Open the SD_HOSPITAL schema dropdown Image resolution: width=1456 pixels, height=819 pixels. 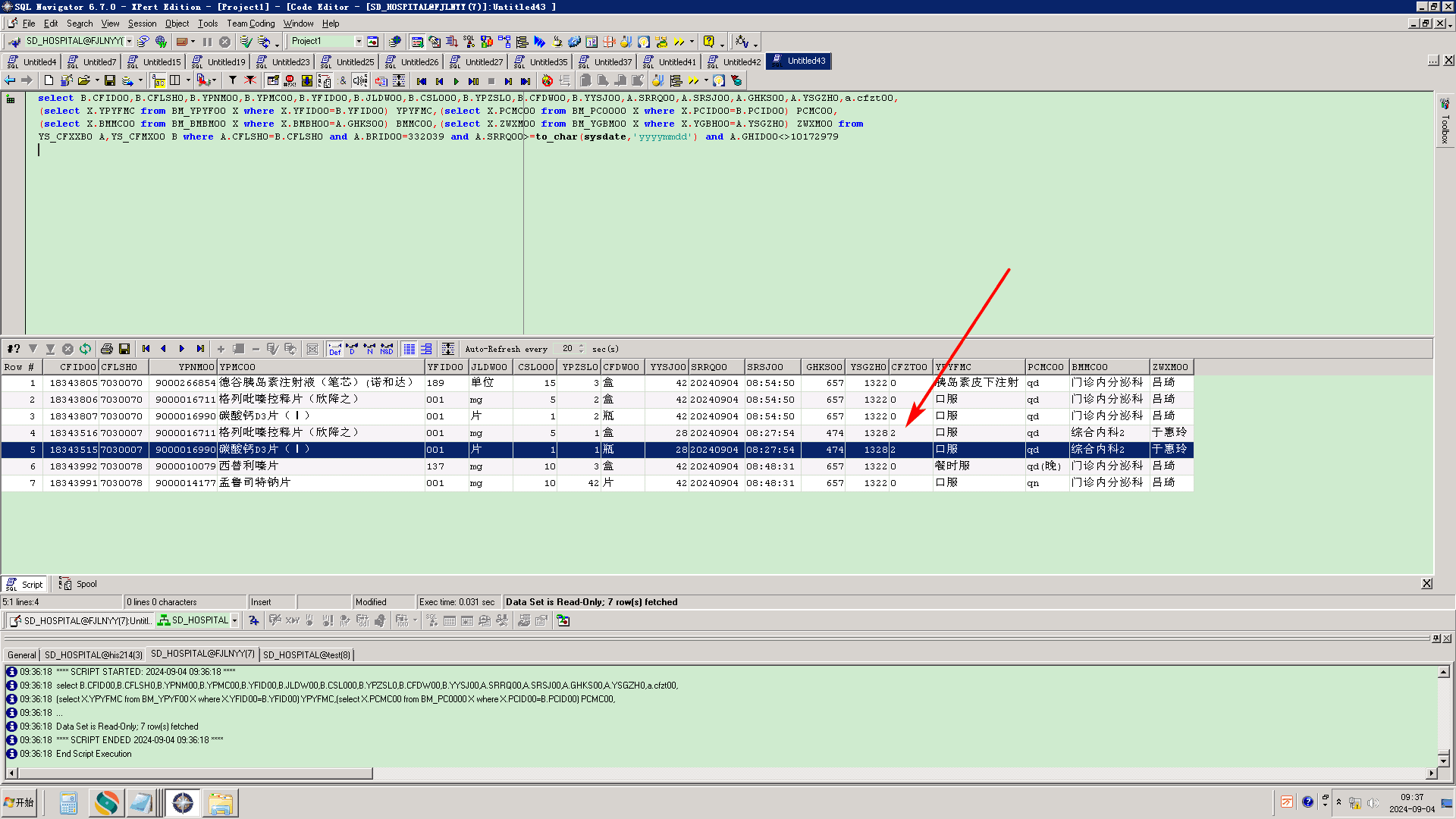click(x=234, y=620)
